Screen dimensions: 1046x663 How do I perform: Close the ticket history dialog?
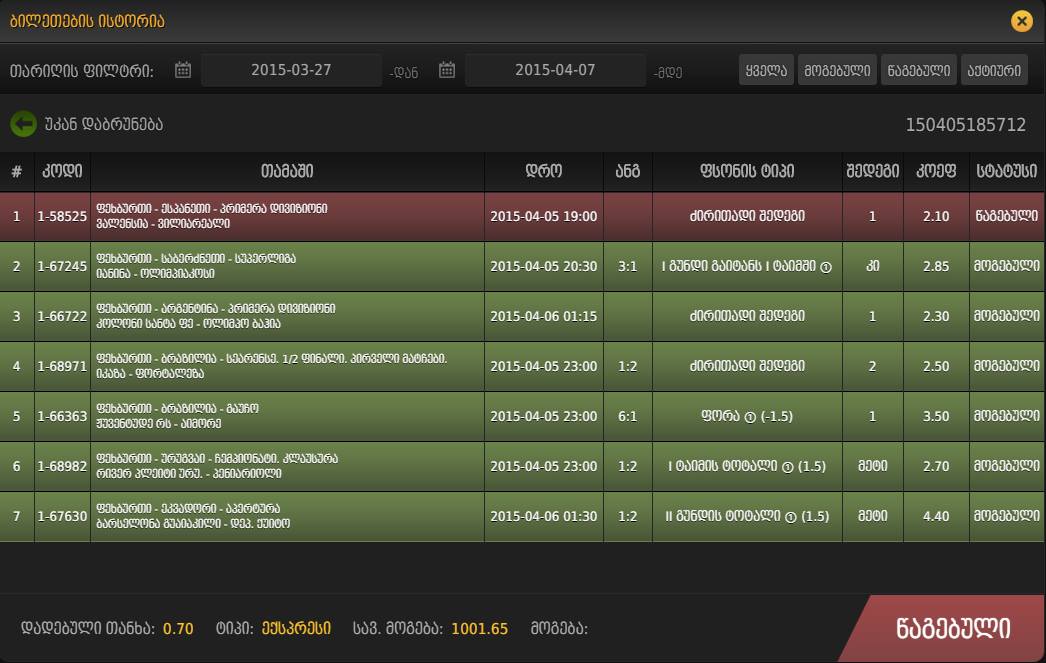coord(1021,21)
